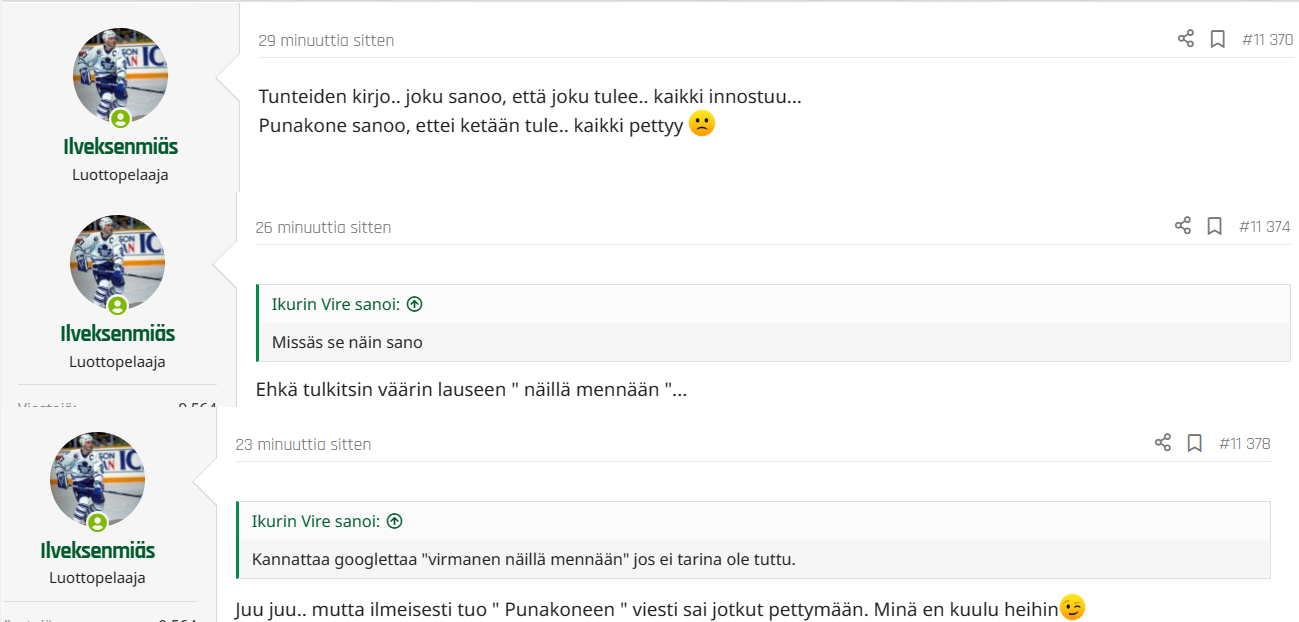Click Ilveksenmiäs username on second post
The width and height of the screenshot is (1299, 622).
click(x=117, y=334)
